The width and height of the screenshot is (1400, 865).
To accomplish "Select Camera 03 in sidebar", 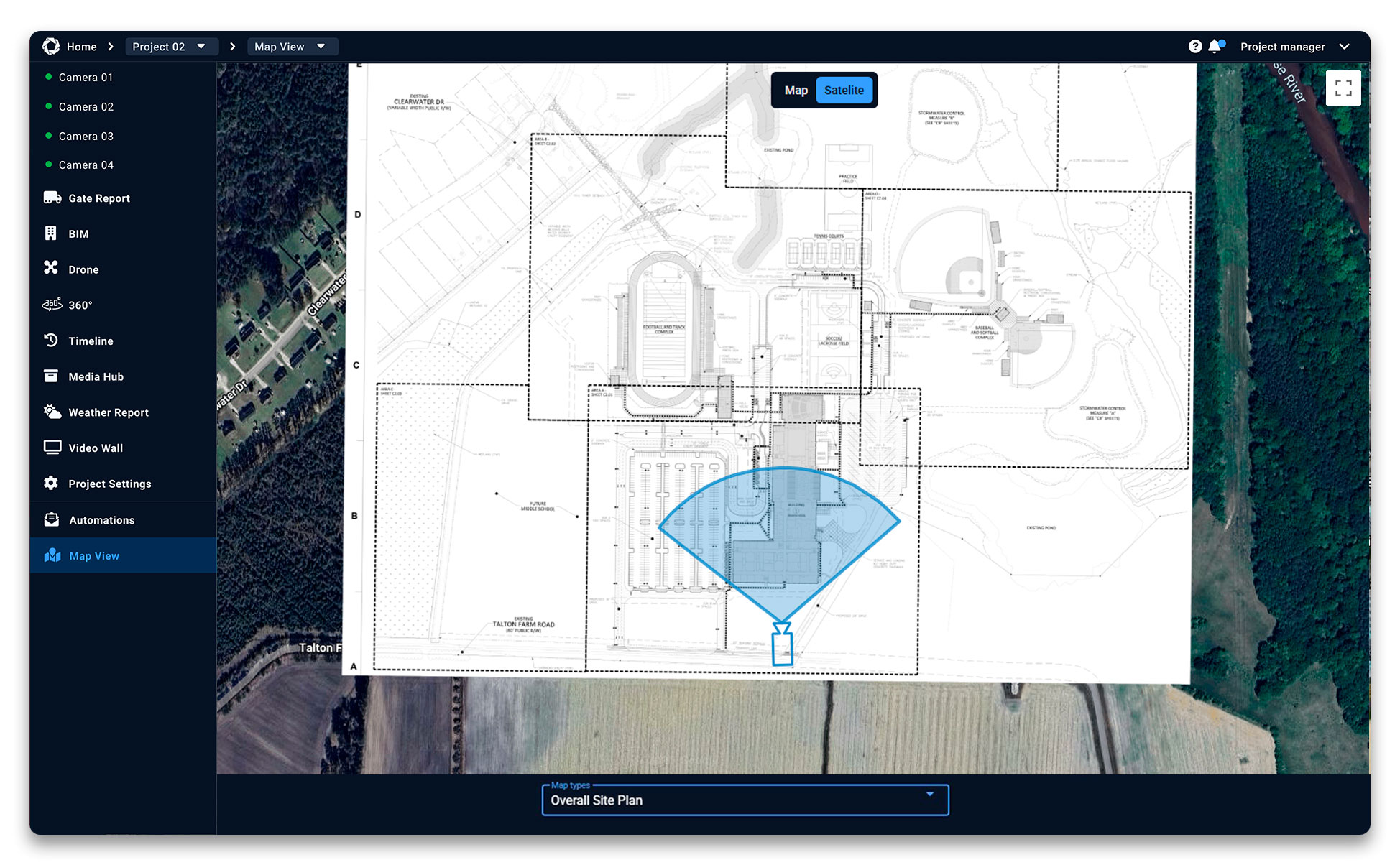I will coord(86,136).
